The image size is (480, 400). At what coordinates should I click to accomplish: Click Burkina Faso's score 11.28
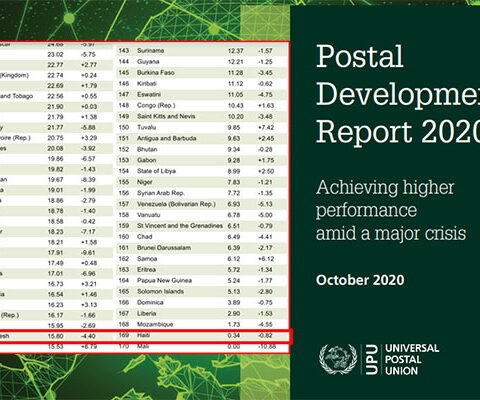(x=235, y=73)
